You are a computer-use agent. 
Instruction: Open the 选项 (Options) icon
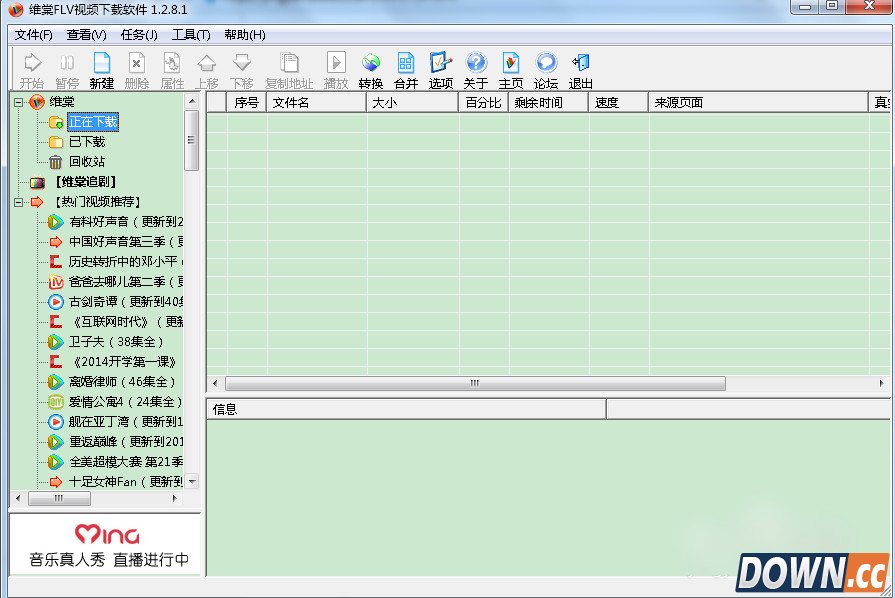(440, 67)
